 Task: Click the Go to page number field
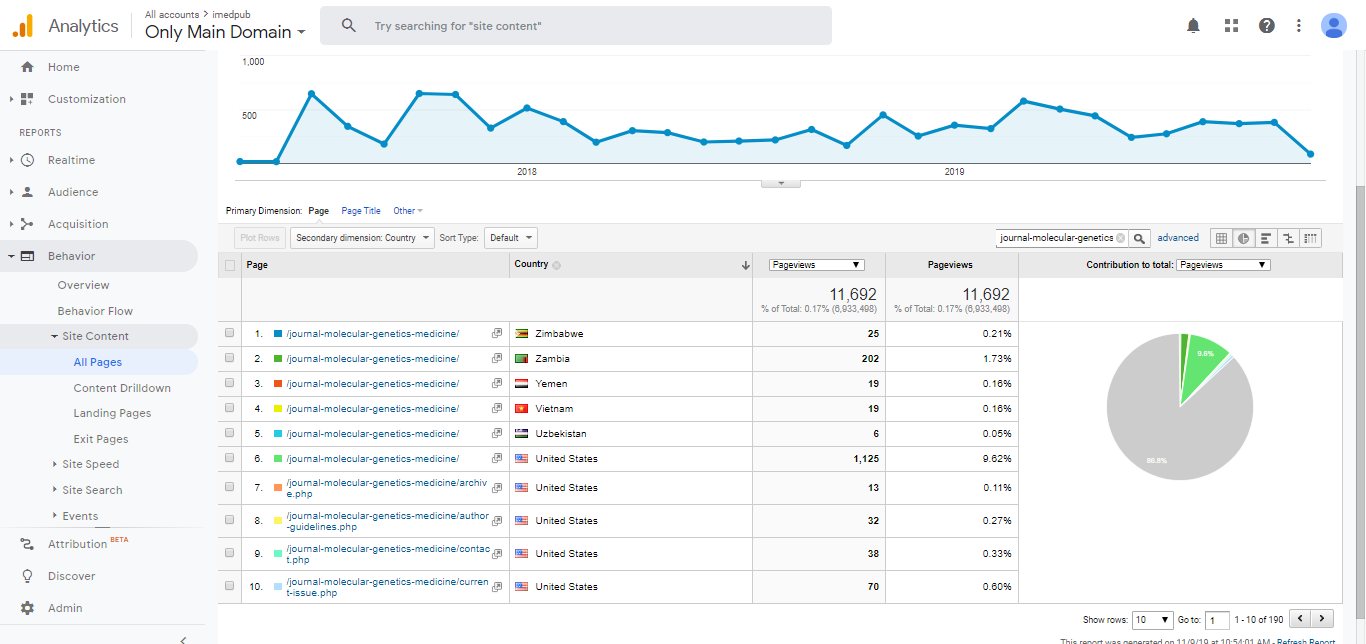tap(1217, 620)
